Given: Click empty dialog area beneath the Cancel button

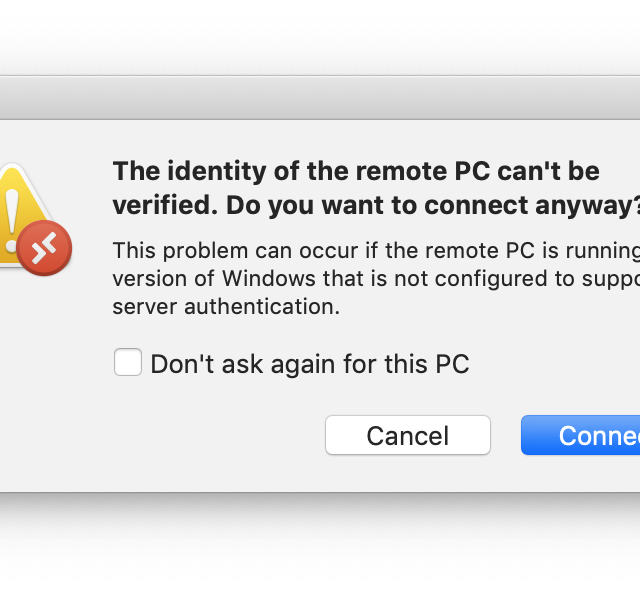Looking at the screenshot, I should pyautogui.click(x=408, y=474).
